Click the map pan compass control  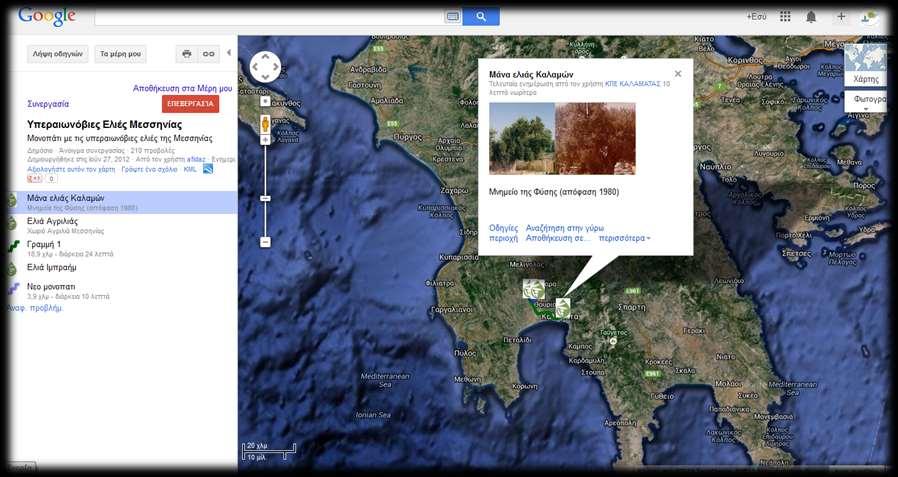(265, 67)
